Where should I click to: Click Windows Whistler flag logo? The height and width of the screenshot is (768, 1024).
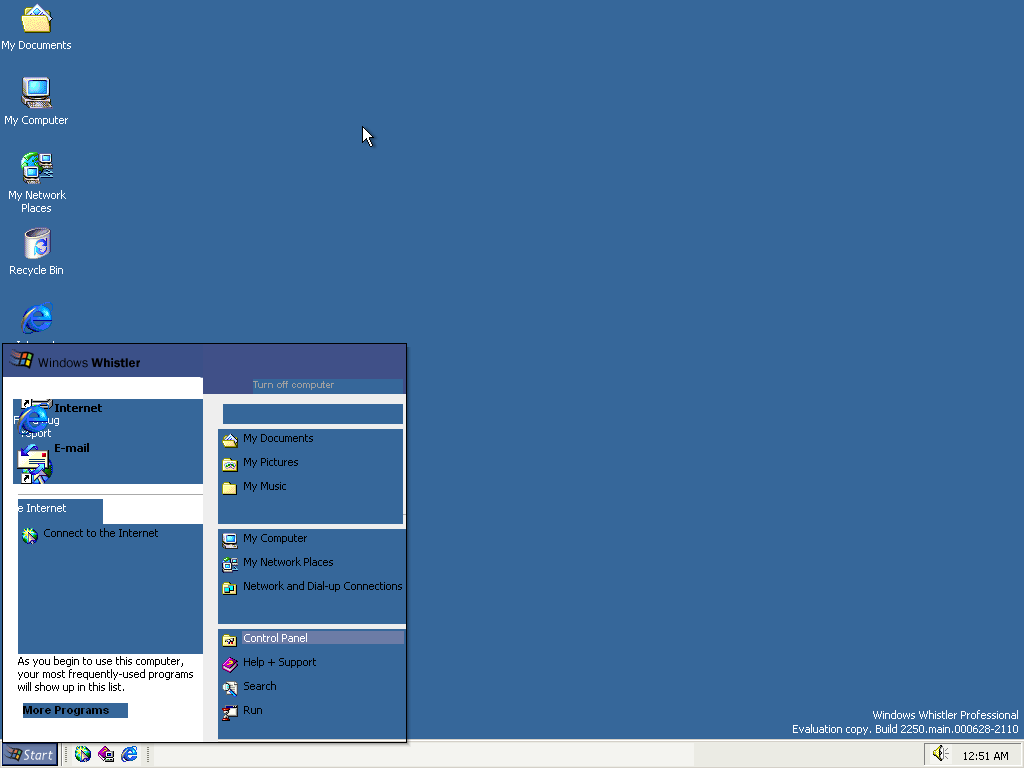21,360
